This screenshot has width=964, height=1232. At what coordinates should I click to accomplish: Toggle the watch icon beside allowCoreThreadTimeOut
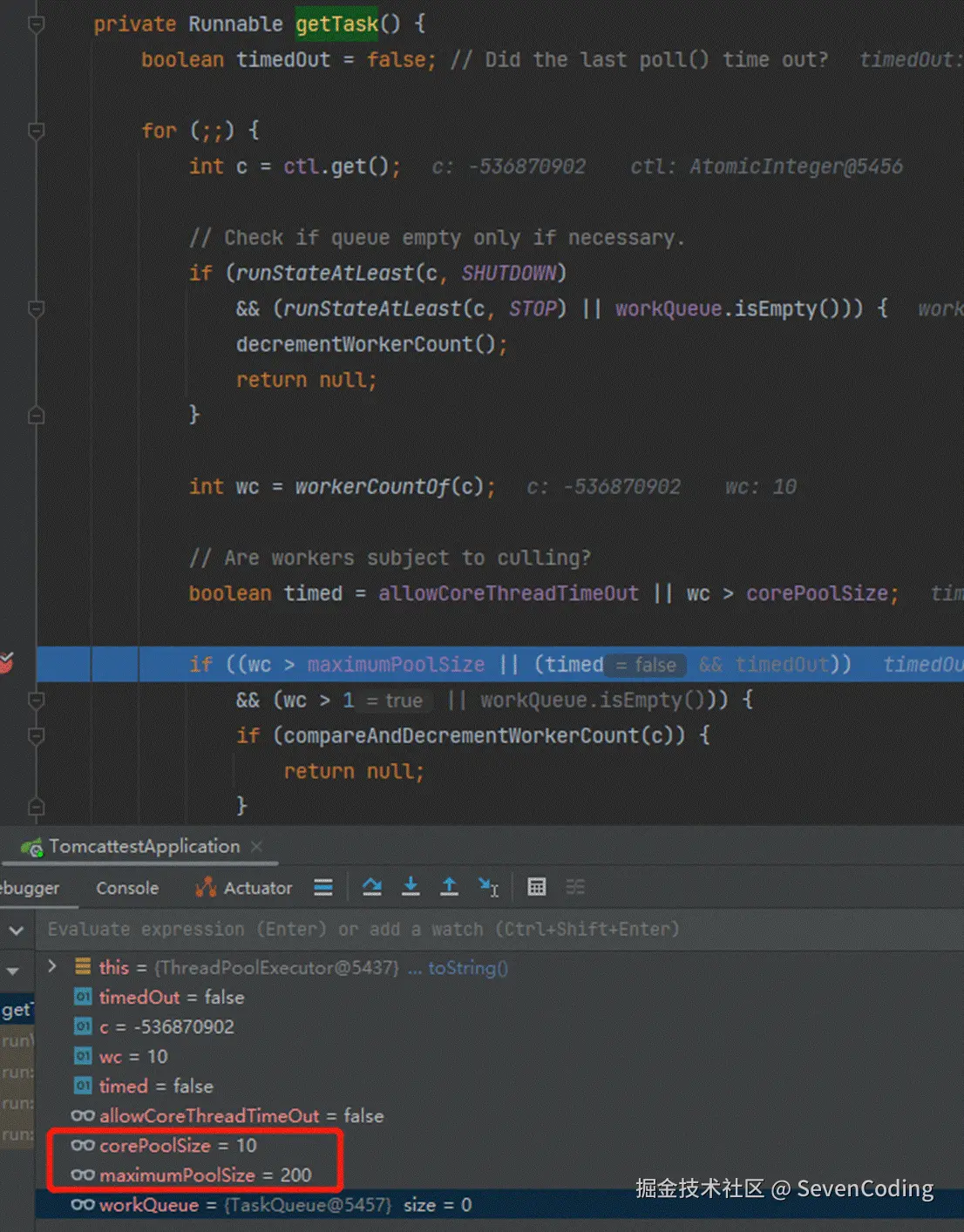coord(82,1115)
